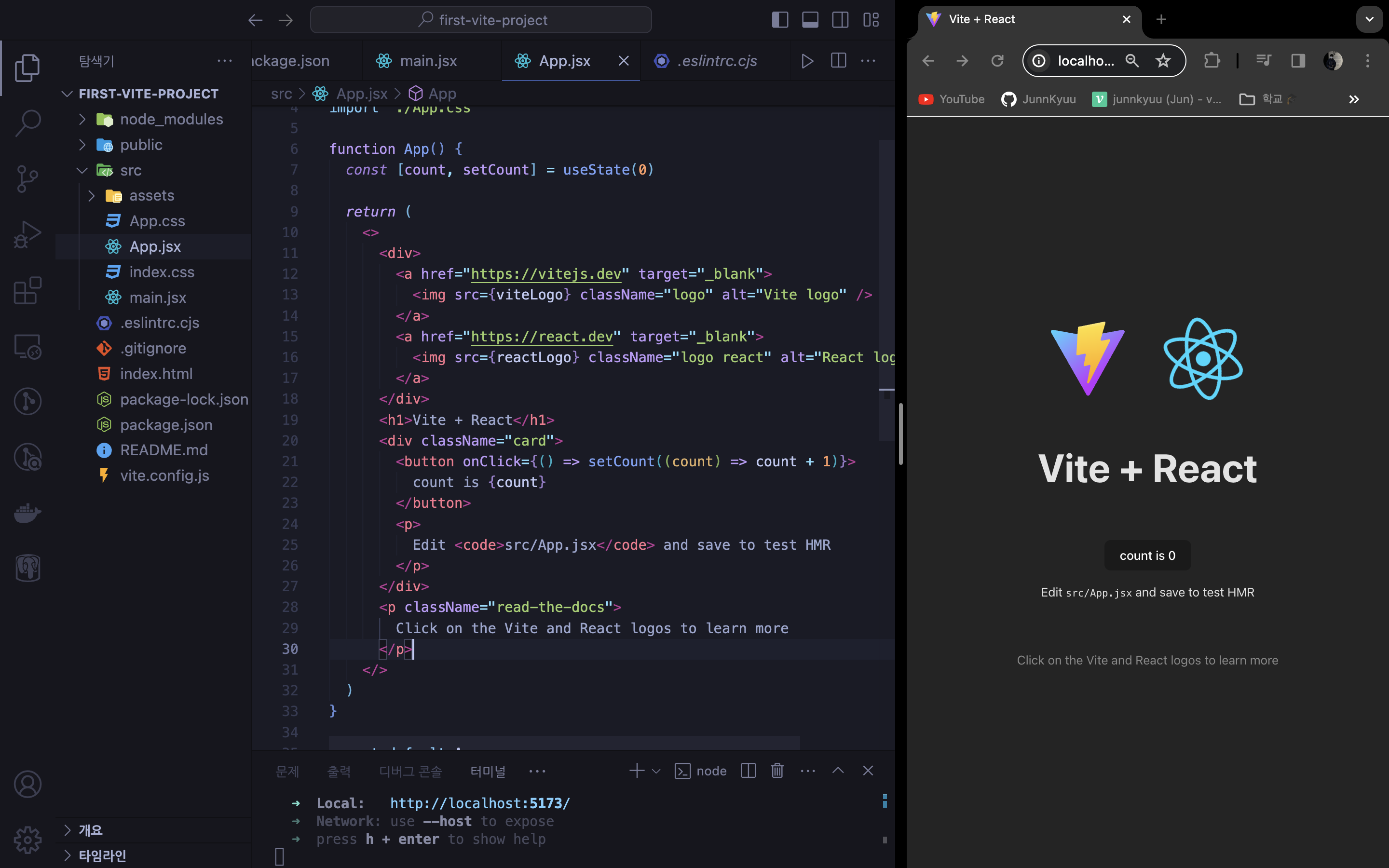Switch to the 출력 panel tab
The height and width of the screenshot is (868, 1389).
(x=339, y=771)
